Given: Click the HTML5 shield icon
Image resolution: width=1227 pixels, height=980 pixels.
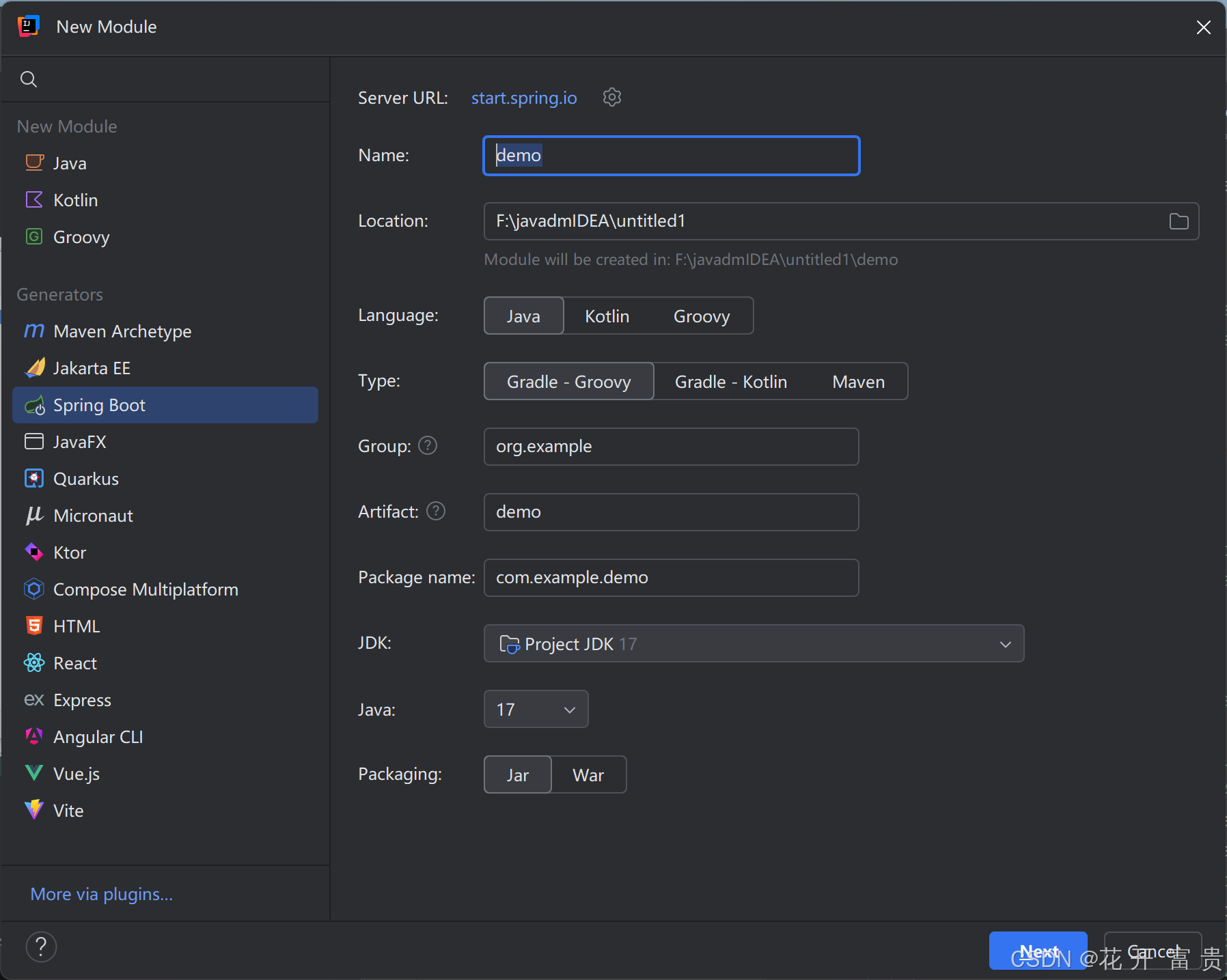Looking at the screenshot, I should (34, 626).
